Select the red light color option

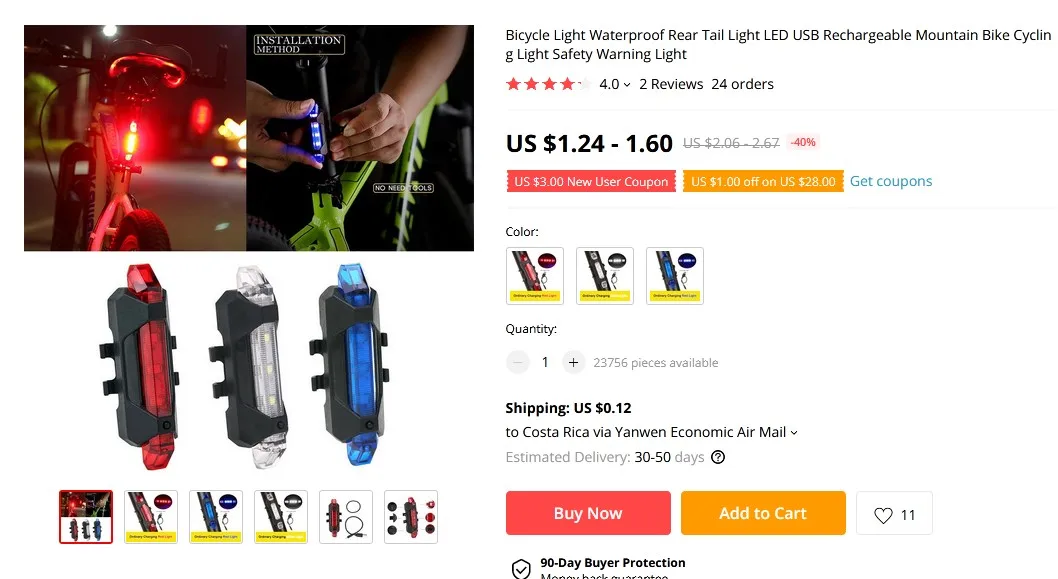pyautogui.click(x=534, y=276)
